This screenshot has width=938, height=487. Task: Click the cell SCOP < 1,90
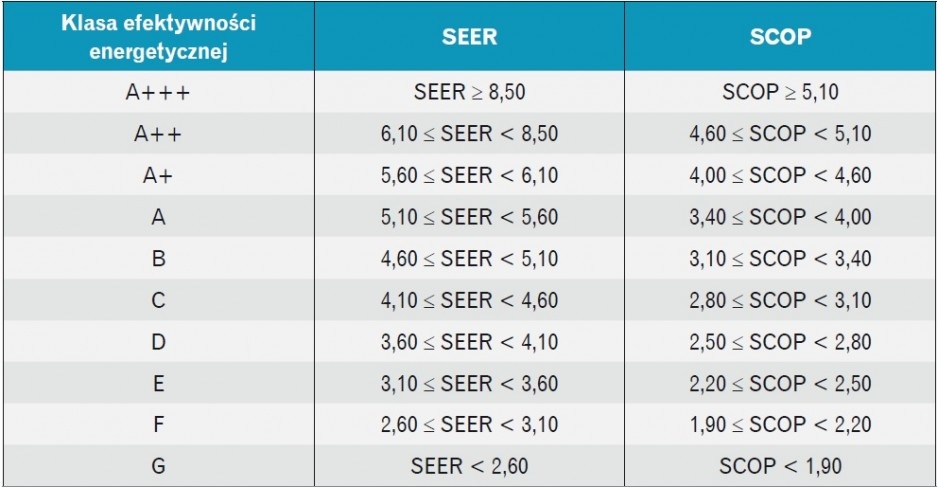click(x=781, y=465)
